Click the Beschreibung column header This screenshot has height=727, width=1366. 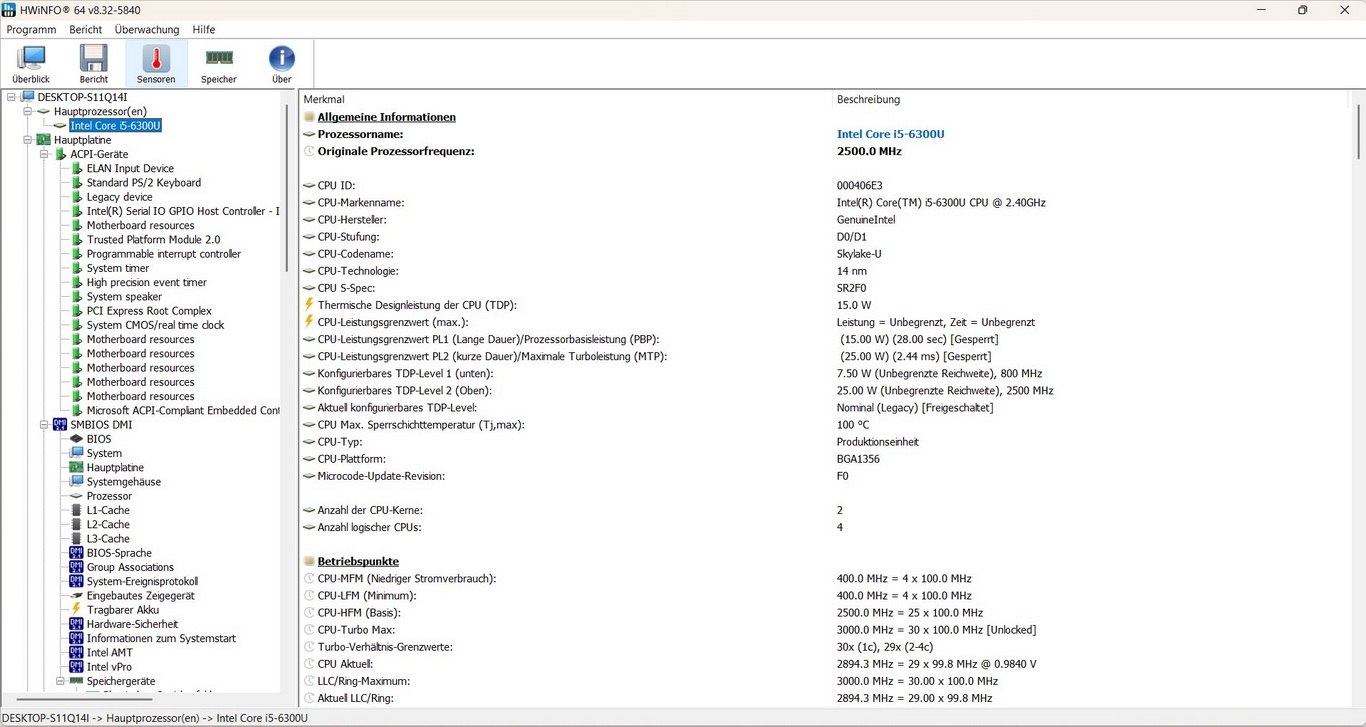[868, 100]
